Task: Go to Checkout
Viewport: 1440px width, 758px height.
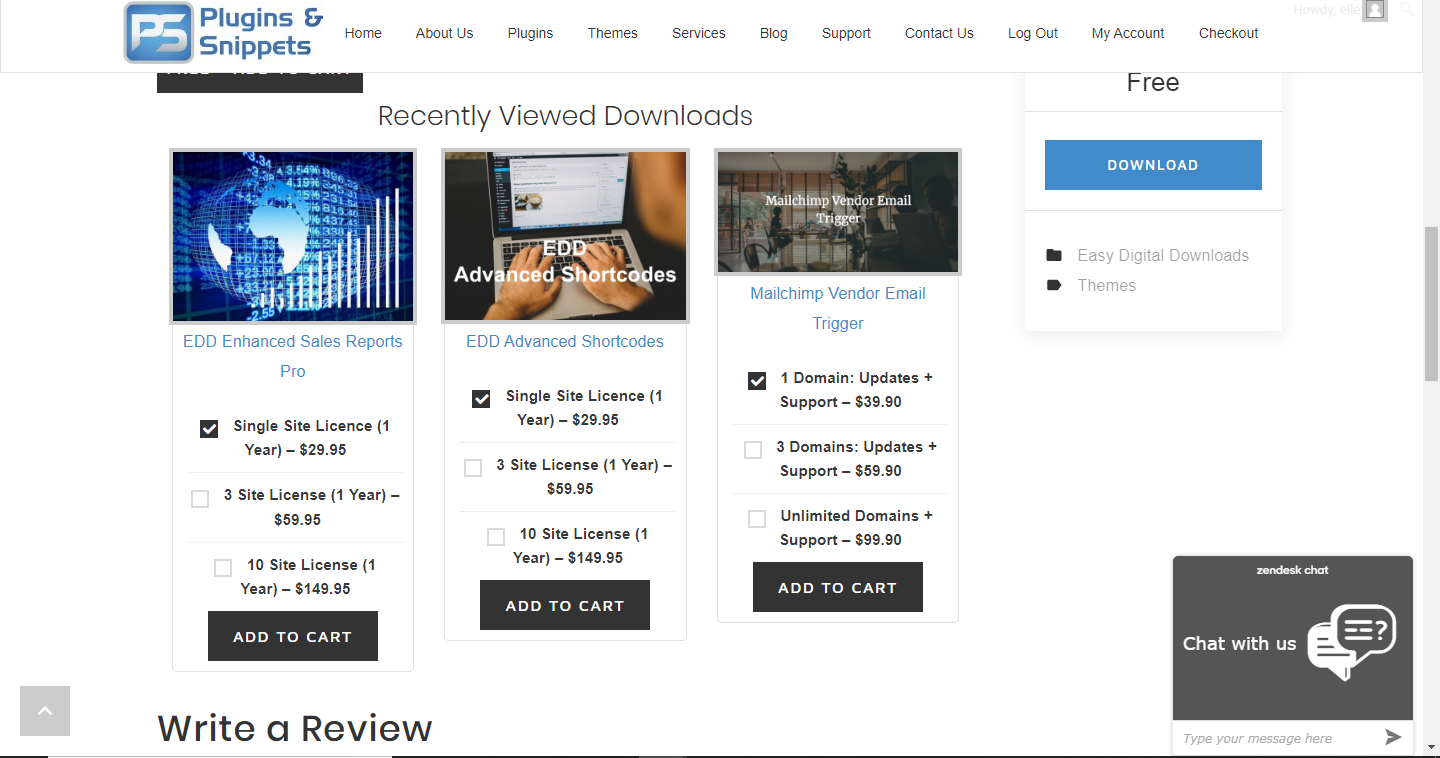Action: coord(1229,33)
